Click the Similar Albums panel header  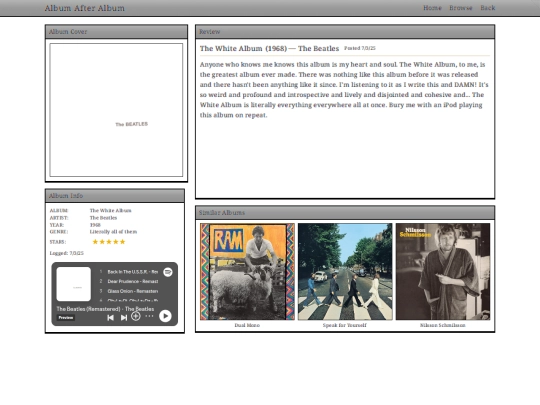point(345,213)
